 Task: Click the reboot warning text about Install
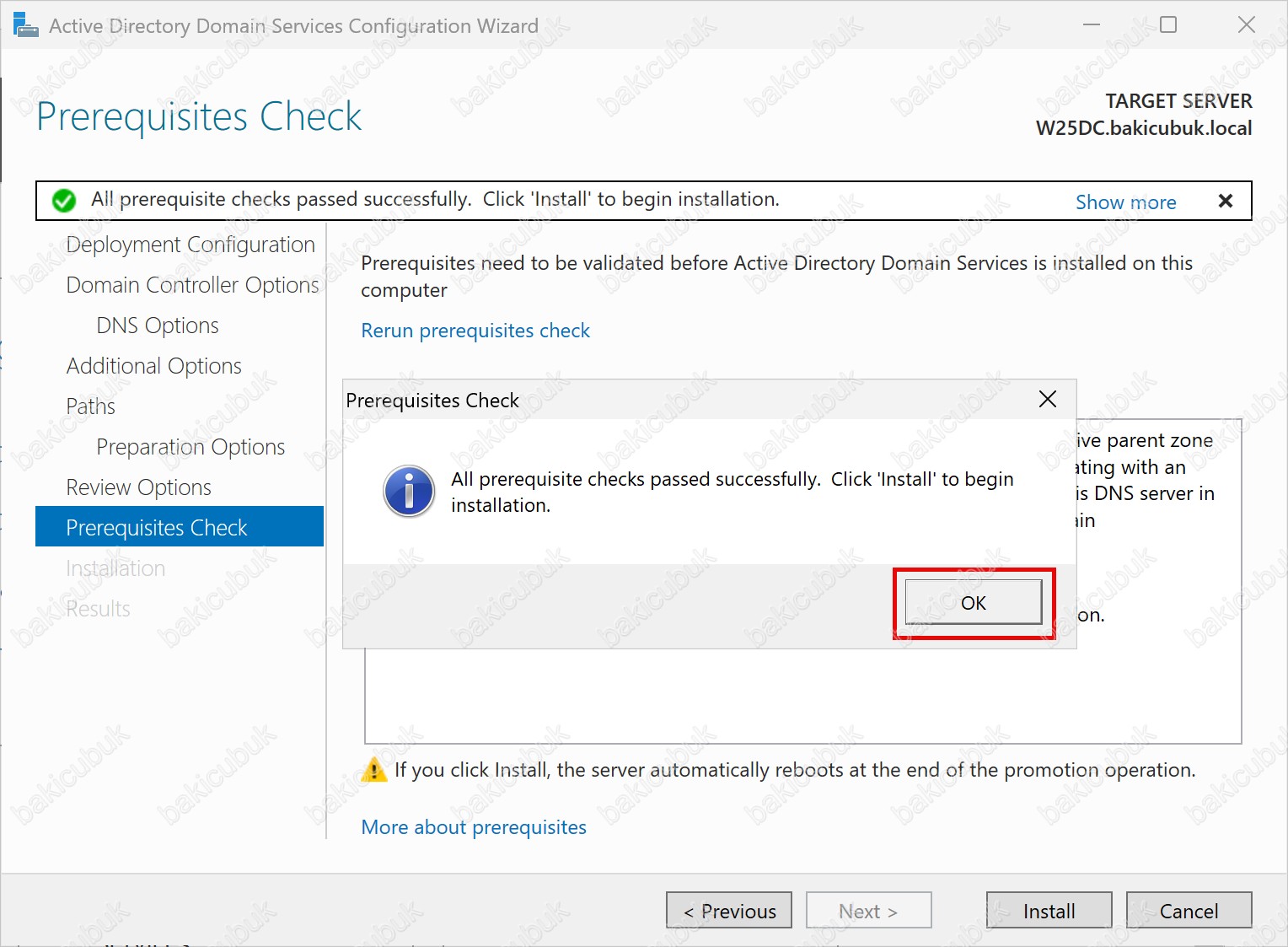795,770
